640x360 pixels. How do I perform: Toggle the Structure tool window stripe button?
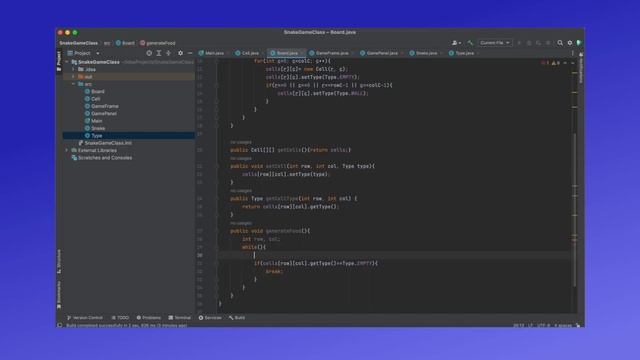(59, 261)
